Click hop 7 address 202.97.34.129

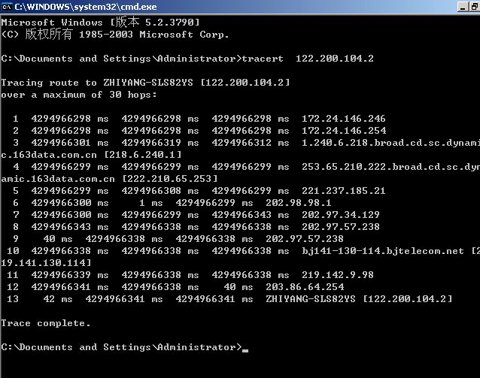coord(341,215)
